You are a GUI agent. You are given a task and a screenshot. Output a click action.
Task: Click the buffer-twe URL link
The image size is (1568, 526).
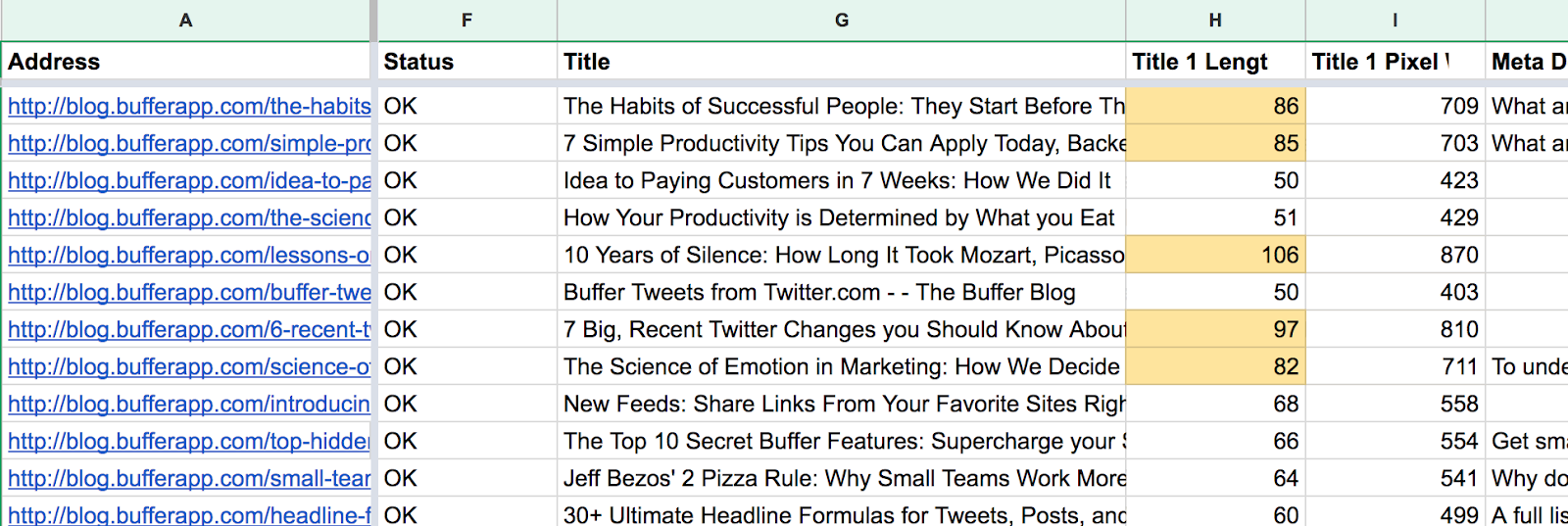pyautogui.click(x=189, y=292)
